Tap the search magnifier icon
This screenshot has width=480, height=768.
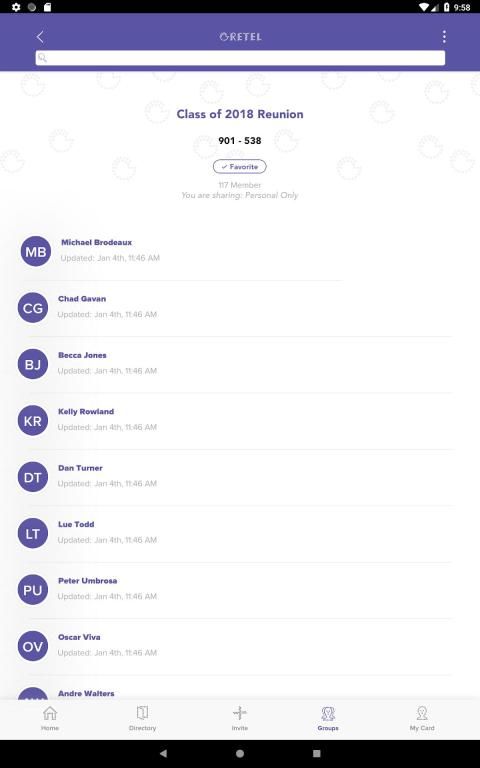coord(42,58)
